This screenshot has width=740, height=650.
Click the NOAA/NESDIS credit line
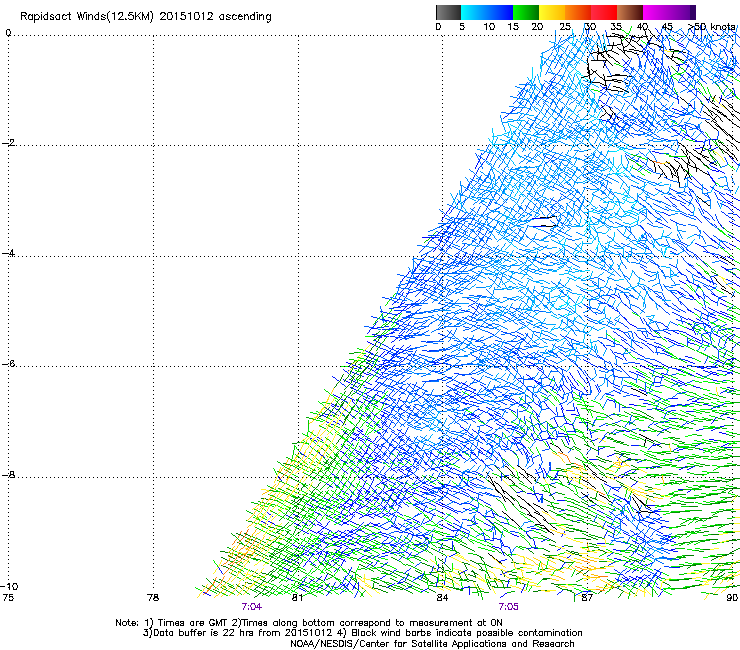(432, 644)
